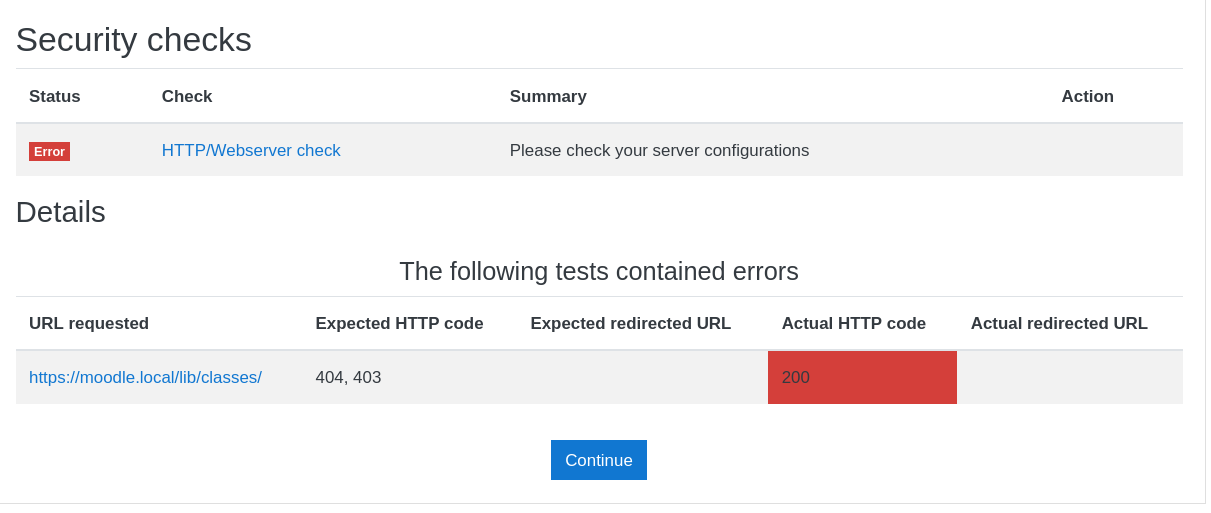Click the Action column header
The width and height of the screenshot is (1211, 513).
point(1087,97)
